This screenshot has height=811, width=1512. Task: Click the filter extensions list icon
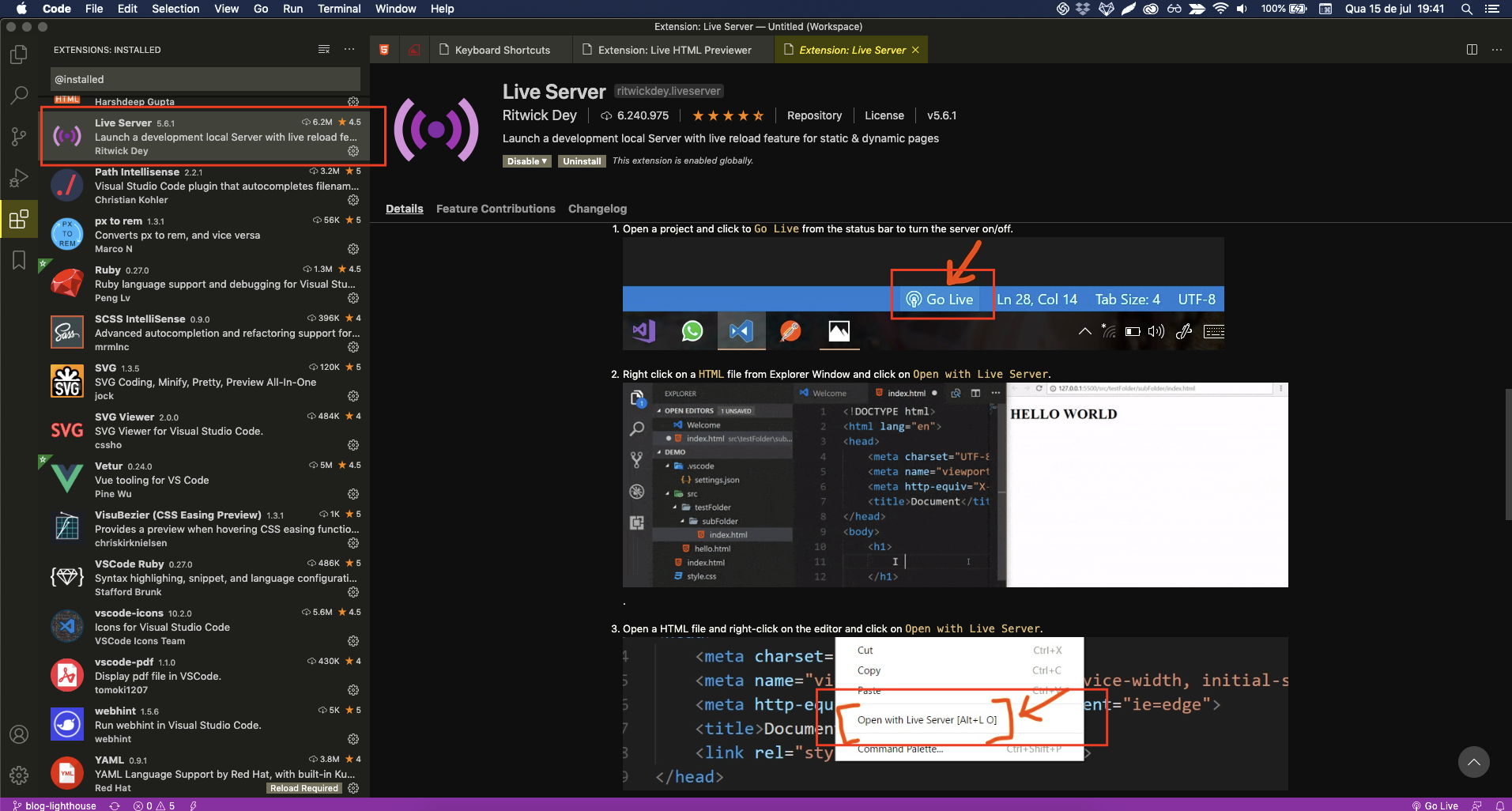pyautogui.click(x=324, y=49)
